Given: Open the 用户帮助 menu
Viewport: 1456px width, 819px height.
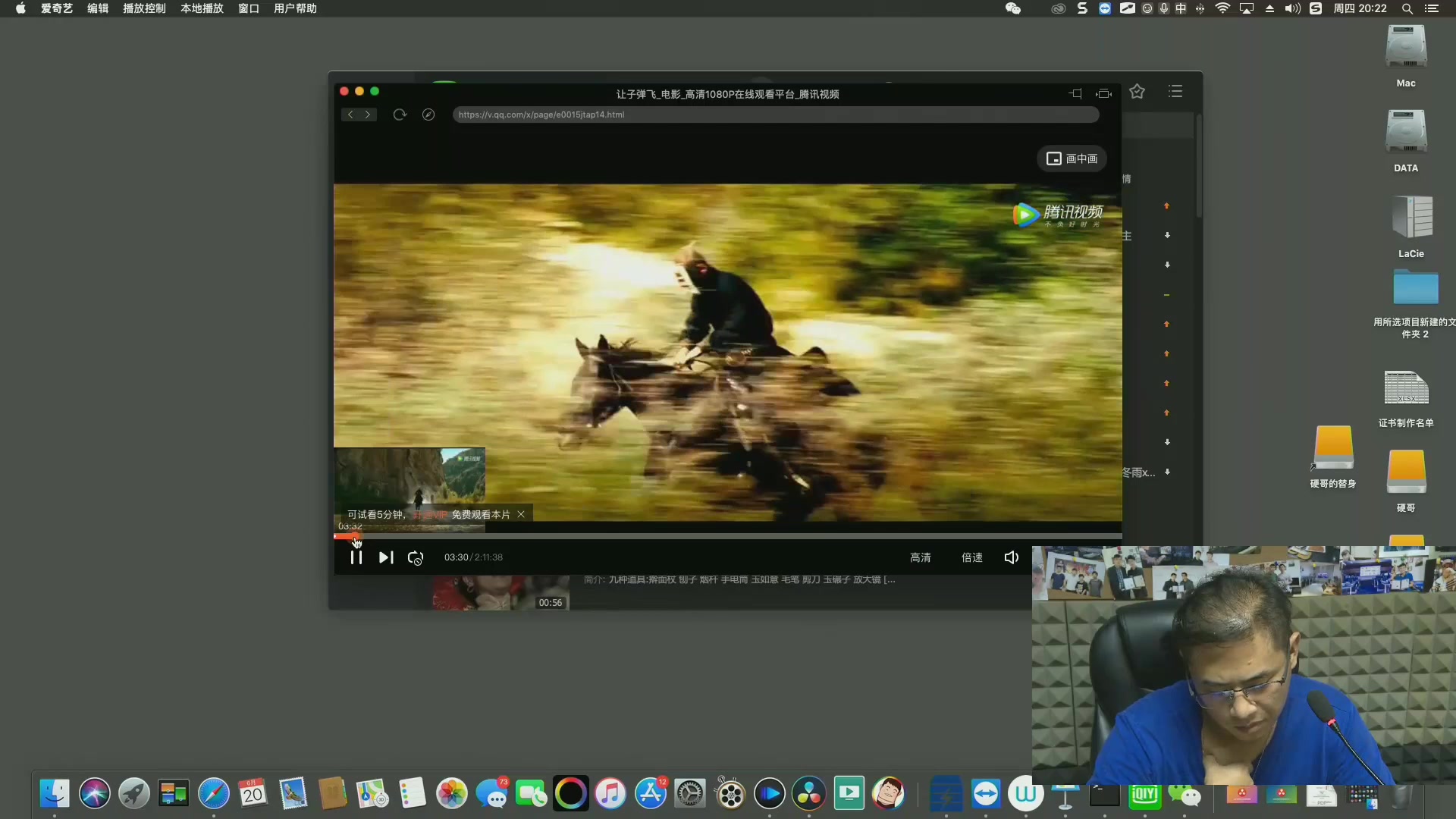Looking at the screenshot, I should (x=295, y=8).
